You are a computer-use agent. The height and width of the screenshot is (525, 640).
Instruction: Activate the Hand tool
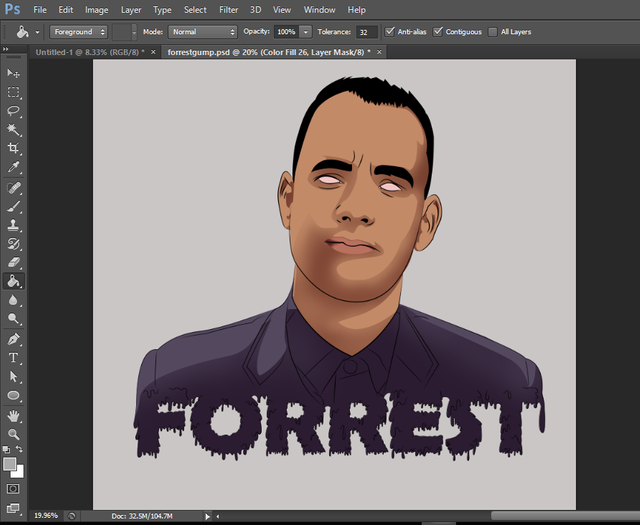pyautogui.click(x=14, y=415)
